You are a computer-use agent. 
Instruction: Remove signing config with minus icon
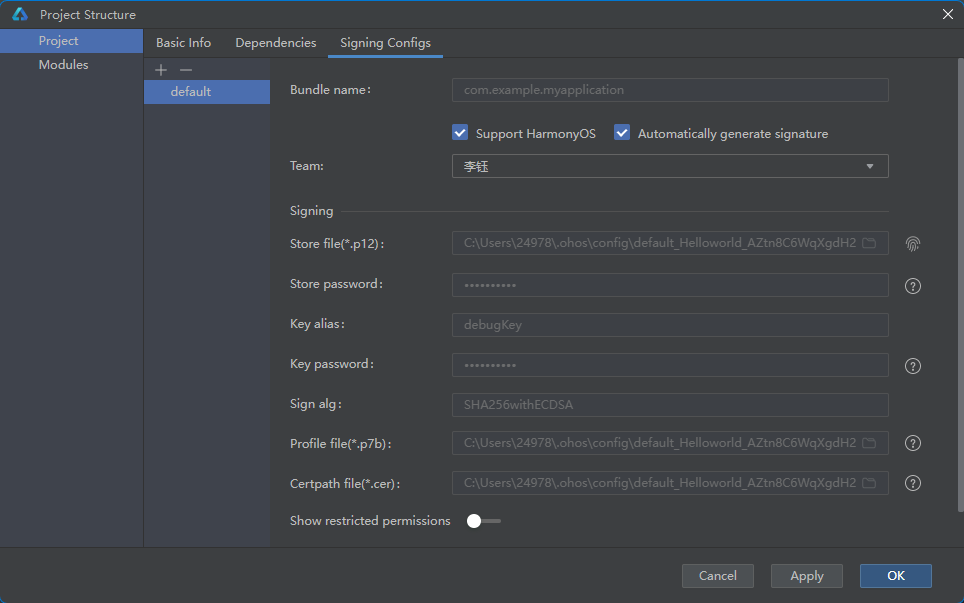[186, 70]
